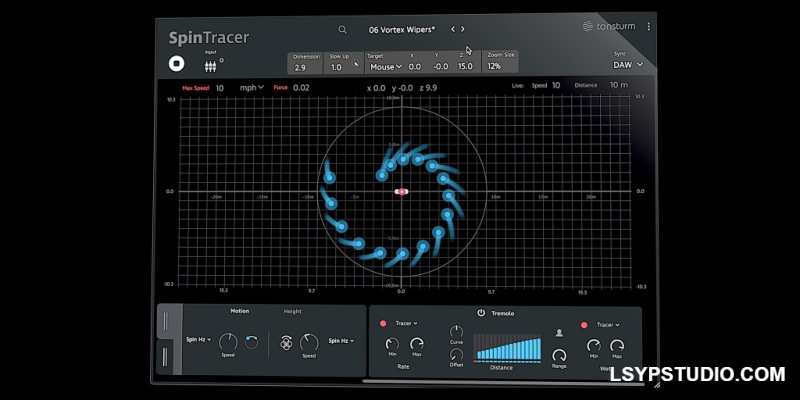Viewport: 800px width, 400px height.
Task: Open the Sync DAW dropdown
Action: (x=628, y=65)
